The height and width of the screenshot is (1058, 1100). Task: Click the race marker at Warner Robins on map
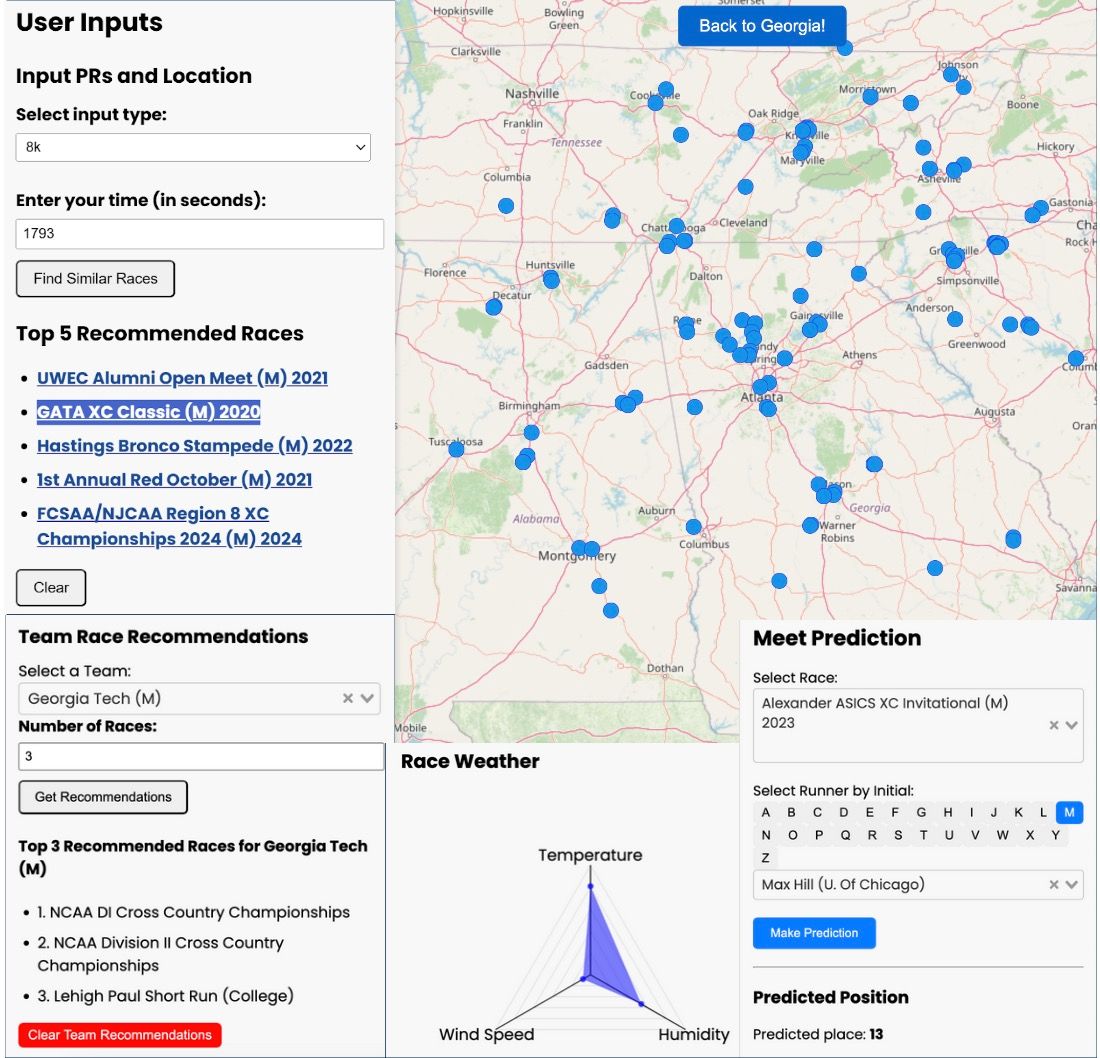click(810, 525)
